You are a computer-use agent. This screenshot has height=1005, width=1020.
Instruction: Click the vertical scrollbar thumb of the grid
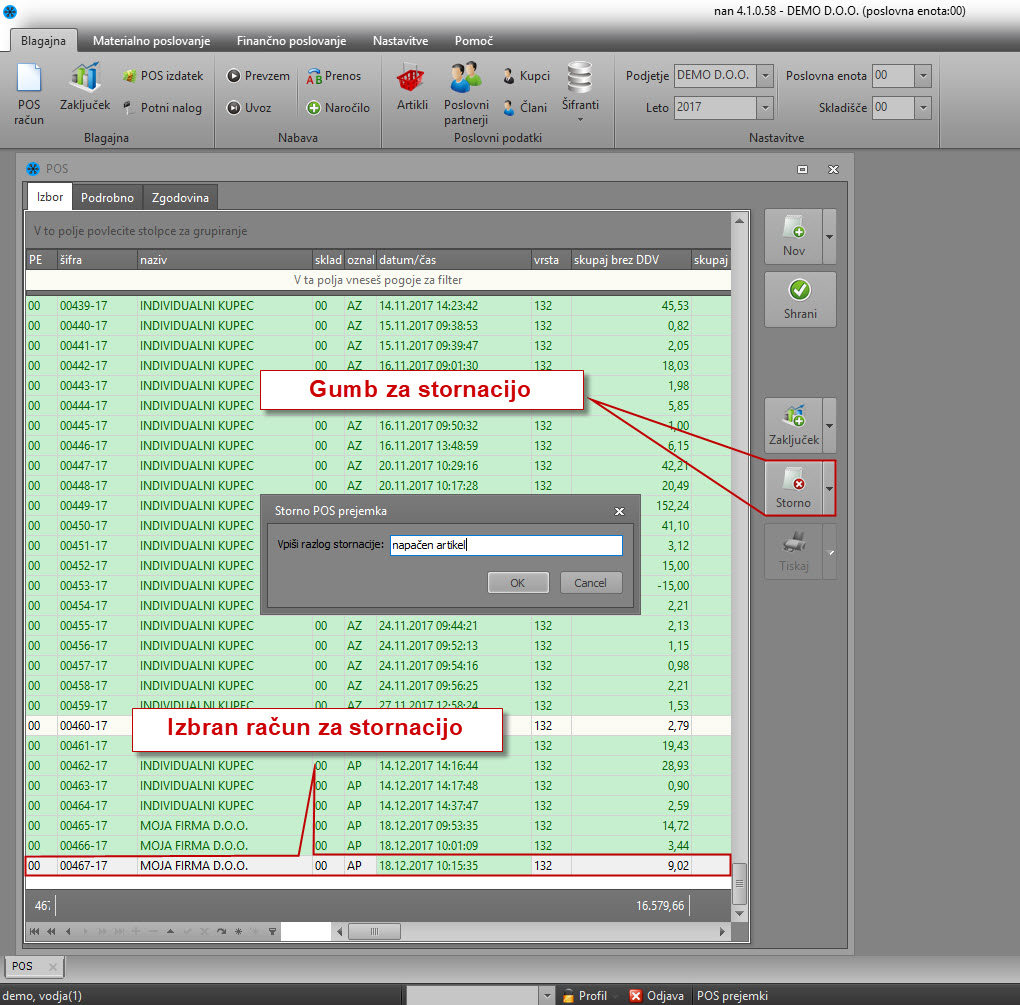pyautogui.click(x=739, y=883)
